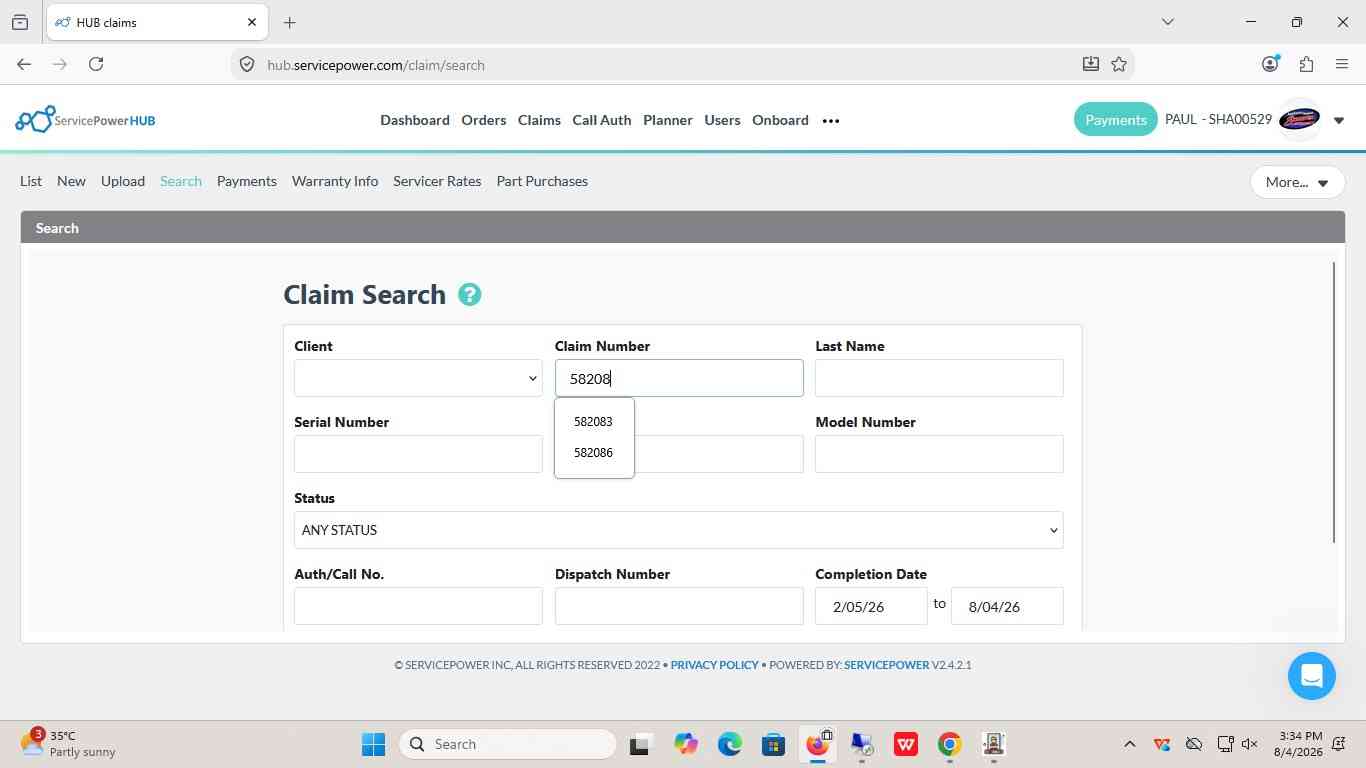Click the browser reload icon
This screenshot has width=1366, height=768.
pos(96,64)
